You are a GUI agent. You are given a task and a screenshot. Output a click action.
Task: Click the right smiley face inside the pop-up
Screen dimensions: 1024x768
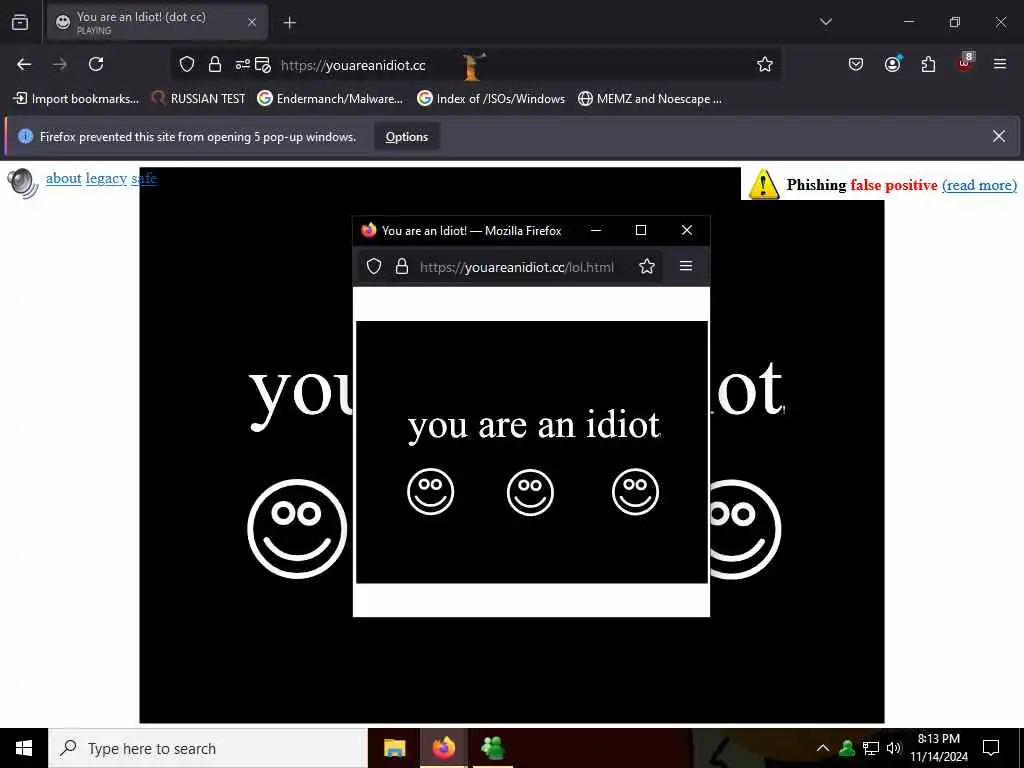(635, 492)
